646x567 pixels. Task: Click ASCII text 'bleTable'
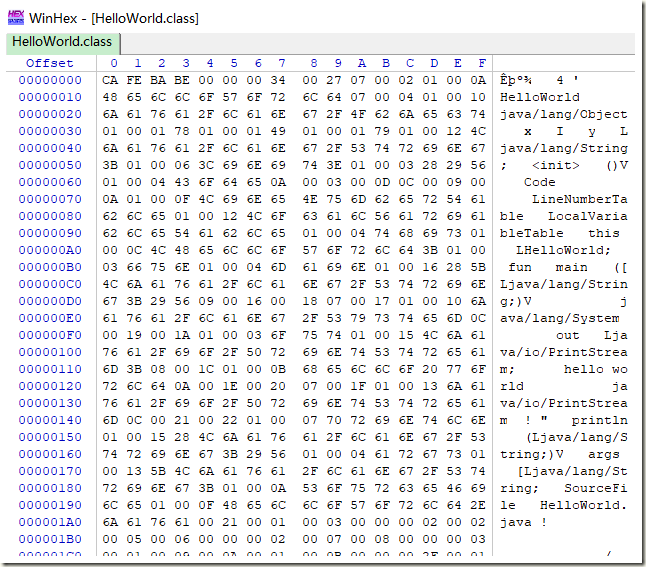[x=532, y=233]
